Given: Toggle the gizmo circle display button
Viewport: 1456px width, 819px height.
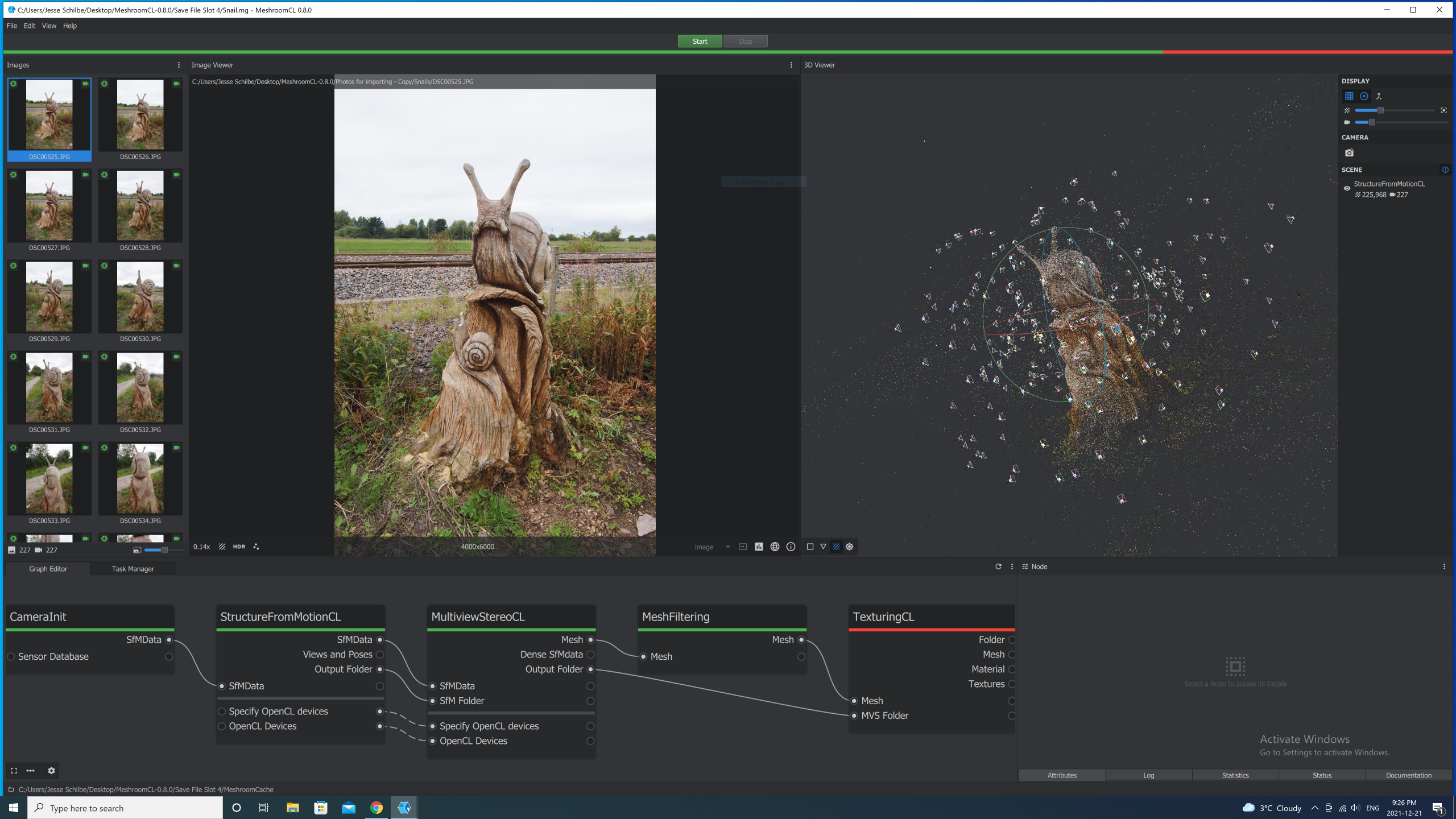Looking at the screenshot, I should (x=1364, y=96).
